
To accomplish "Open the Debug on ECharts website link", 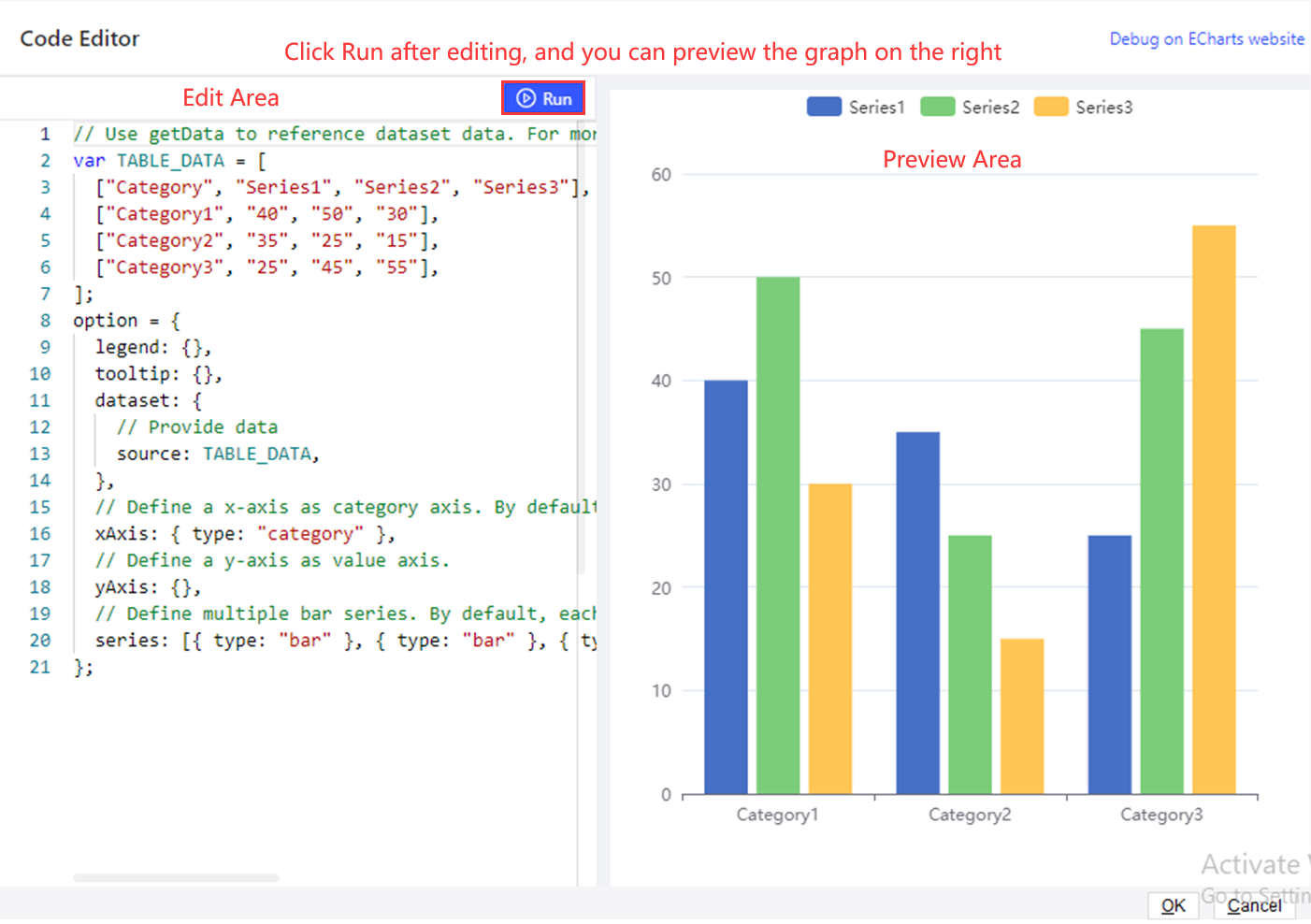I will (x=1206, y=39).
